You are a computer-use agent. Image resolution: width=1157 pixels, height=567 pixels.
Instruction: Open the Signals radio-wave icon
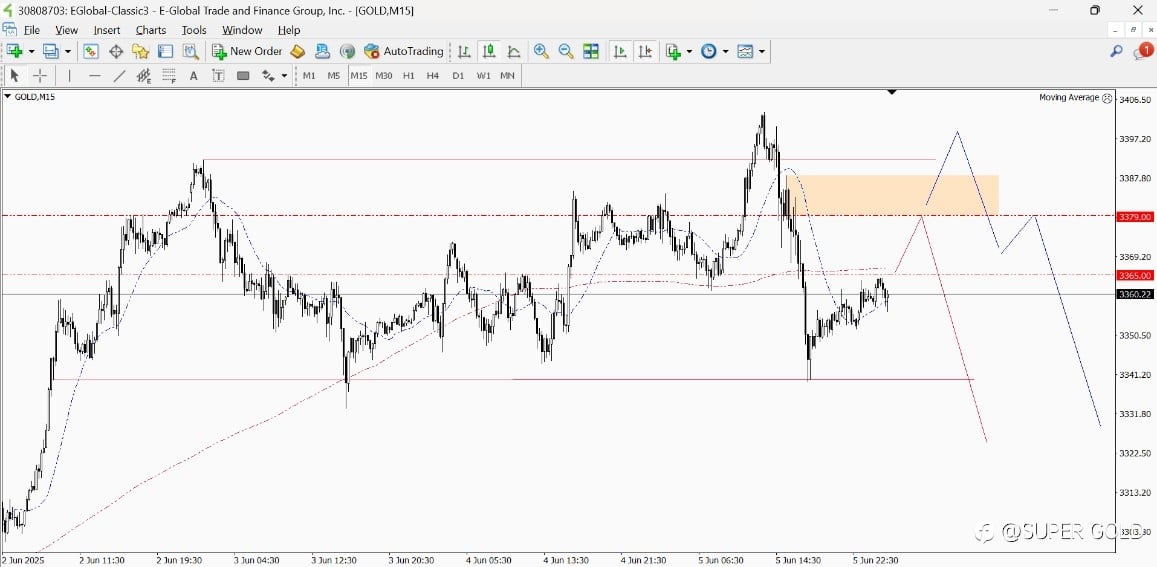coord(348,51)
